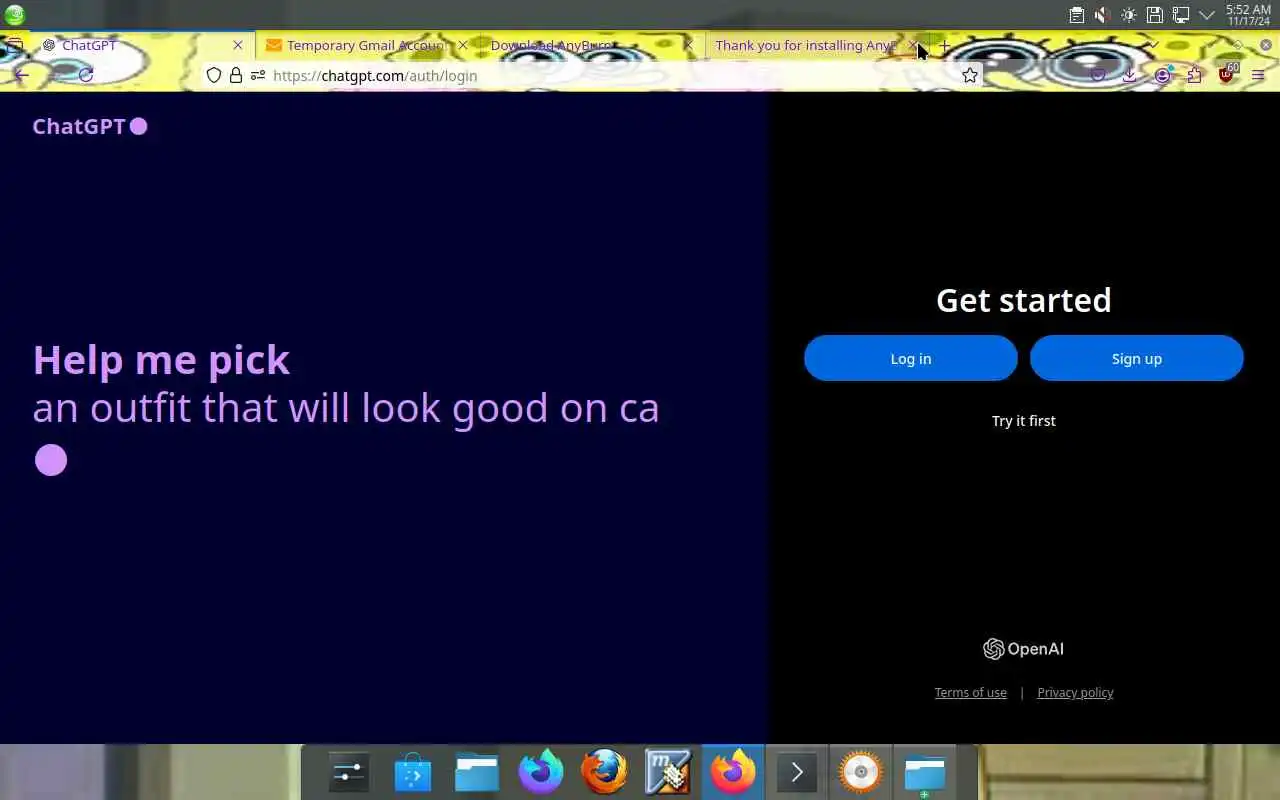The image size is (1280, 800).
Task: Open the network connection tray icon
Action: (x=1180, y=15)
